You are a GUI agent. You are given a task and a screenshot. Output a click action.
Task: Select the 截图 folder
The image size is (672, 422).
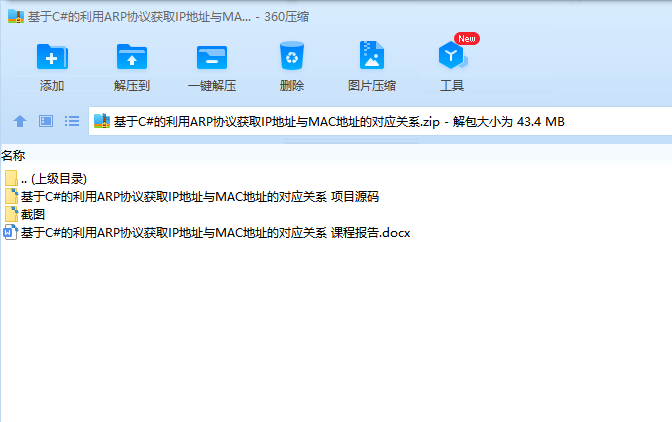25,214
